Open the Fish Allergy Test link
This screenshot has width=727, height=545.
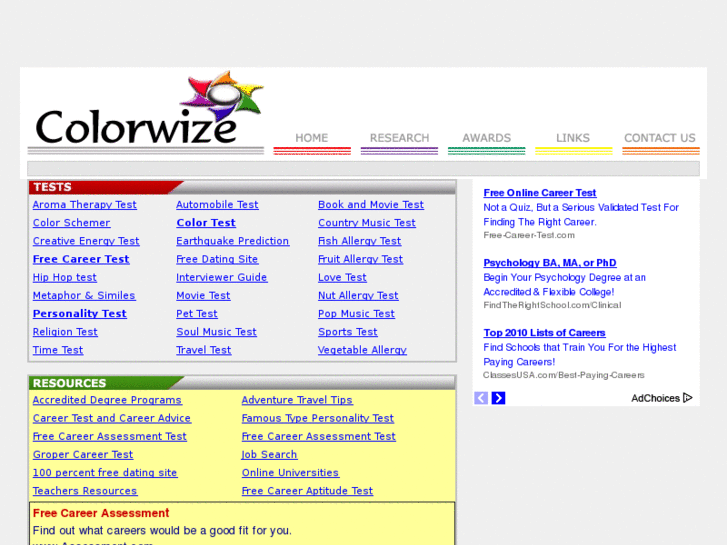tap(360, 241)
